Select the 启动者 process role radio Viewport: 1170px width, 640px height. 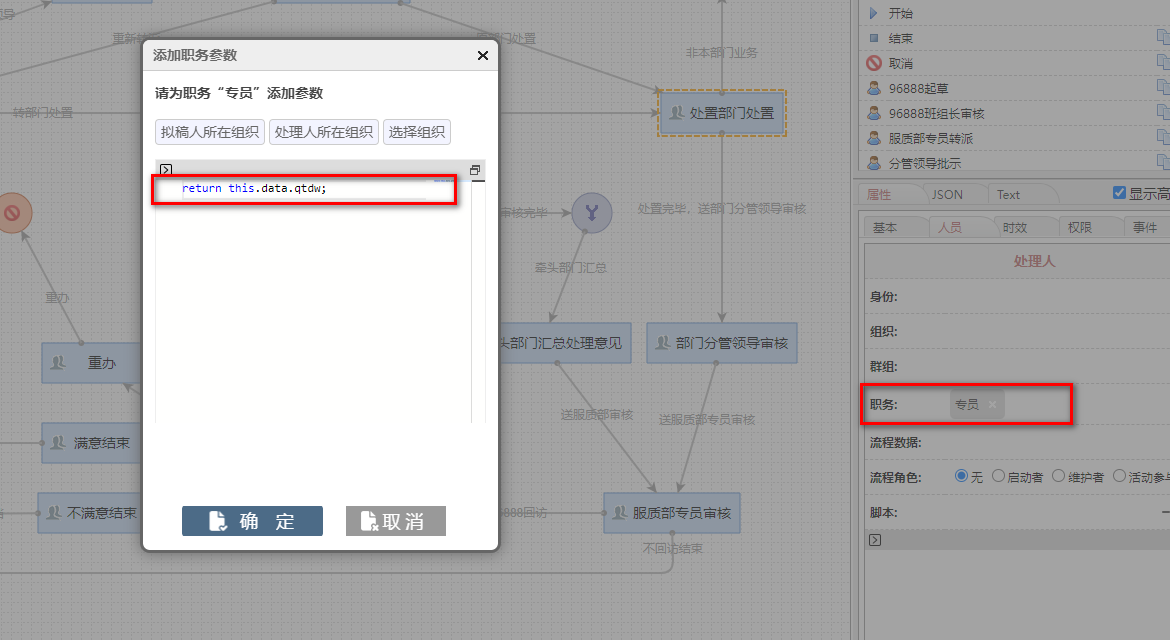tap(998, 476)
